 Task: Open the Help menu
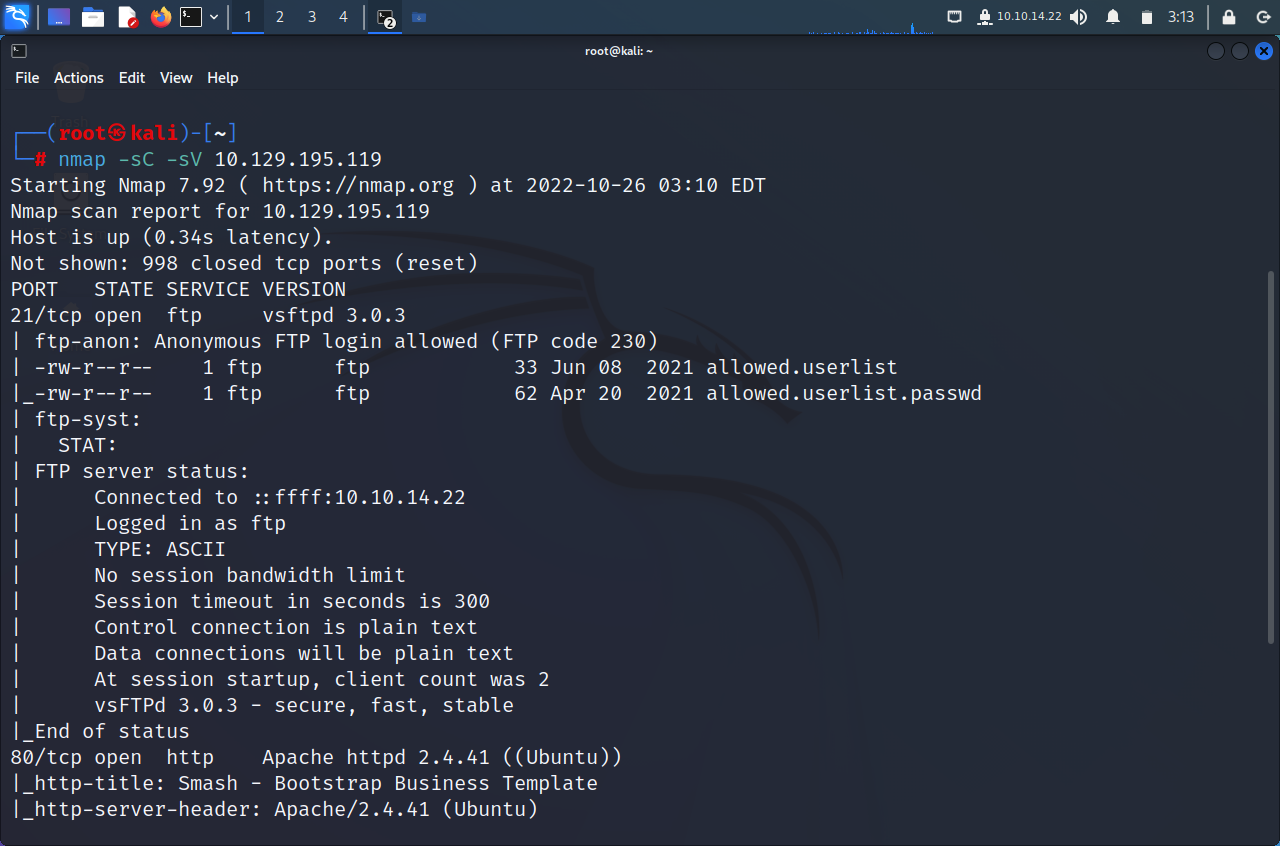(223, 78)
